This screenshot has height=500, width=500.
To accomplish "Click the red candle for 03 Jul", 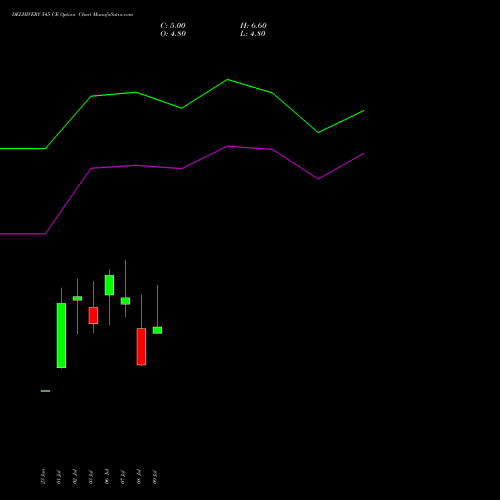I will tap(93, 315).
